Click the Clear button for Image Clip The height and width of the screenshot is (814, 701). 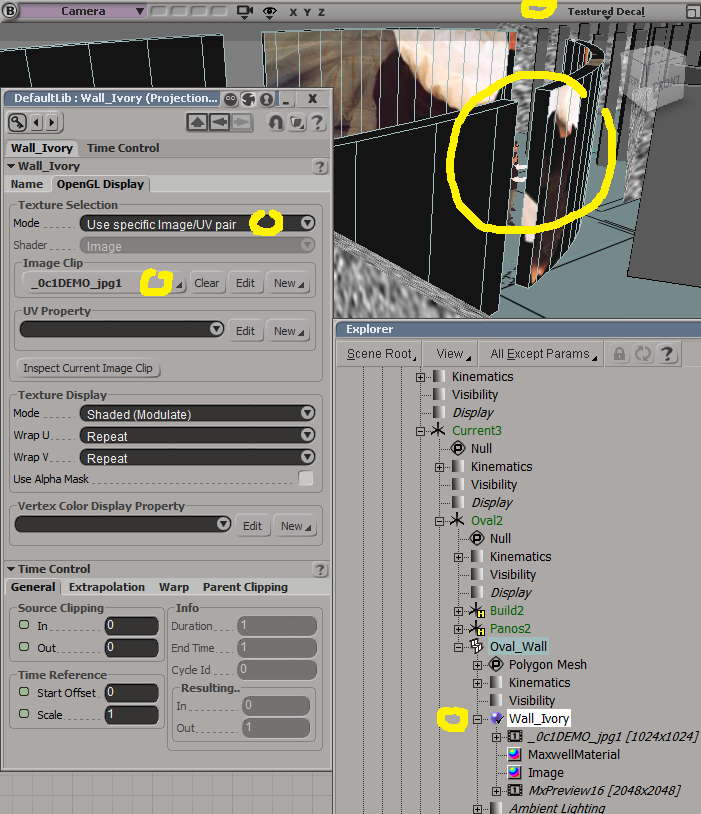pos(206,283)
